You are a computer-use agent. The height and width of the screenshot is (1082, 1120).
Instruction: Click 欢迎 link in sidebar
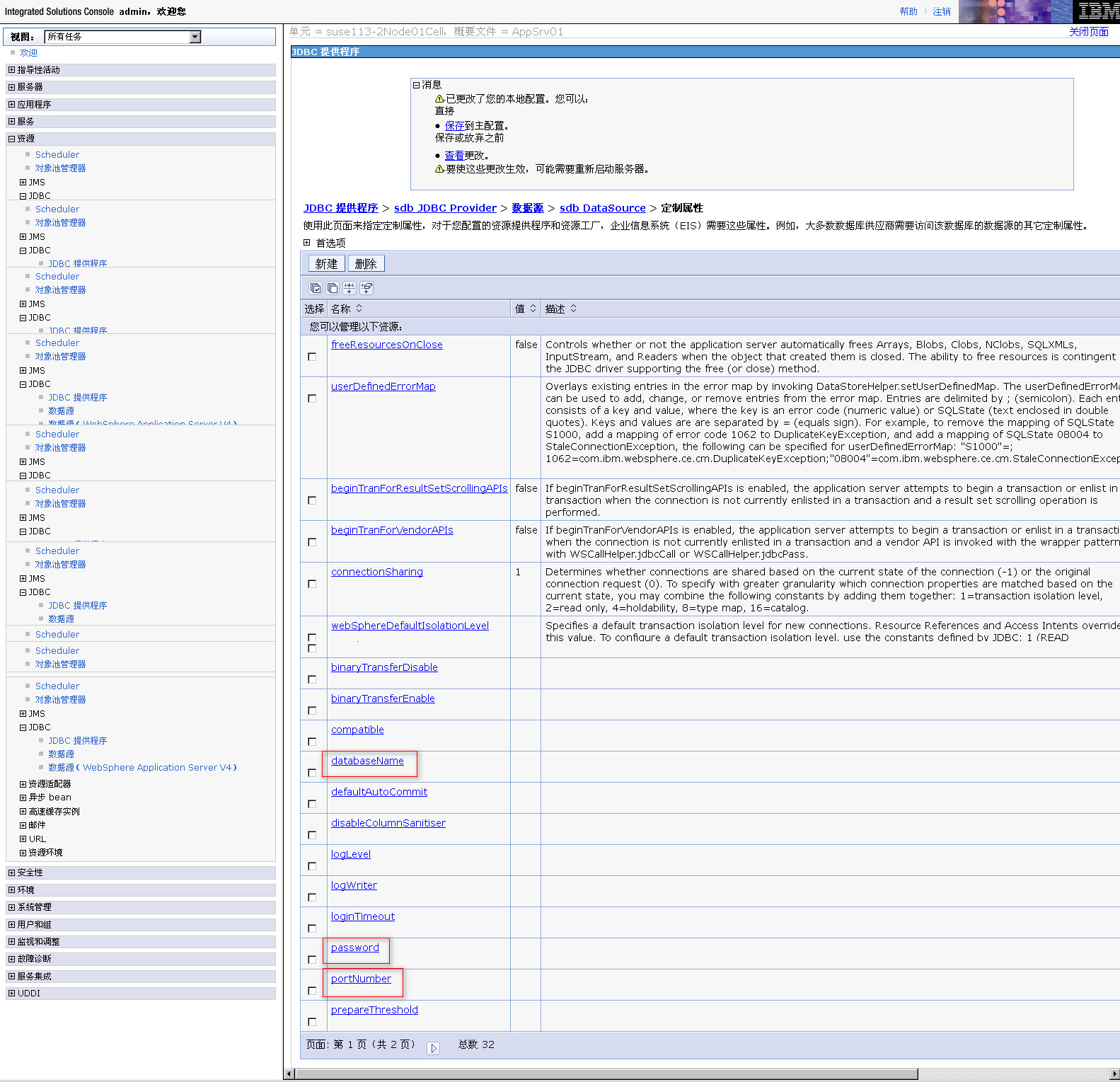click(29, 53)
